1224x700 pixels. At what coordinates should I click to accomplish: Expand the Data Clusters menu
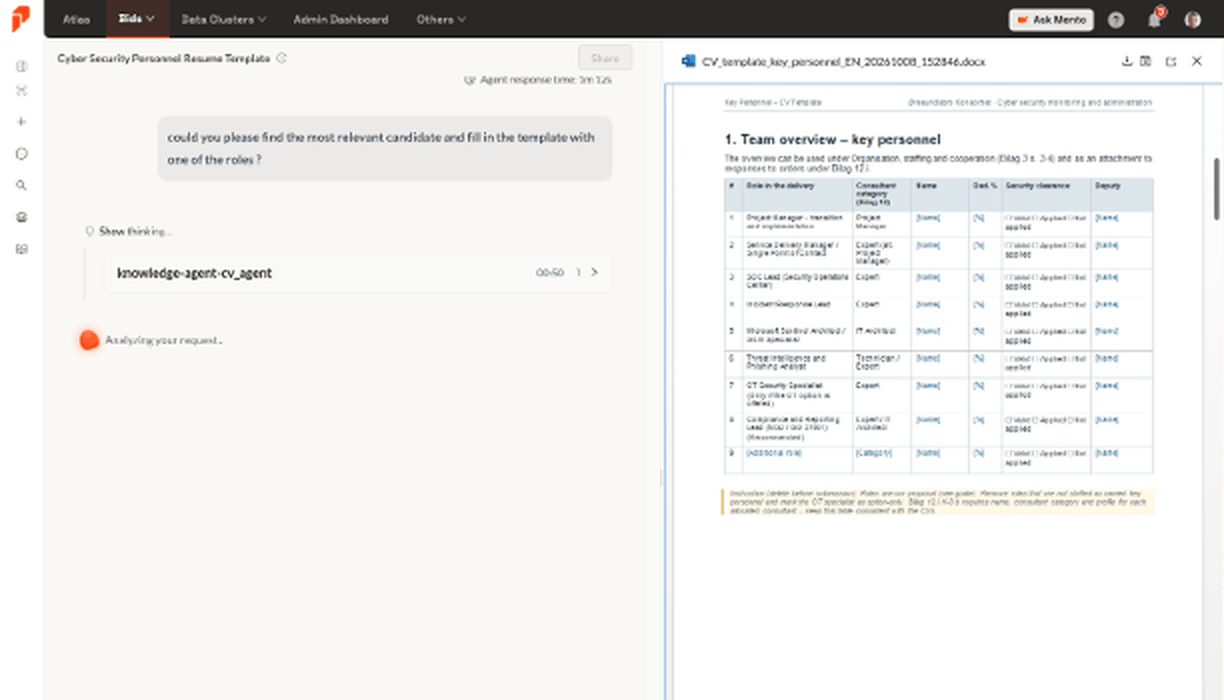click(x=224, y=19)
